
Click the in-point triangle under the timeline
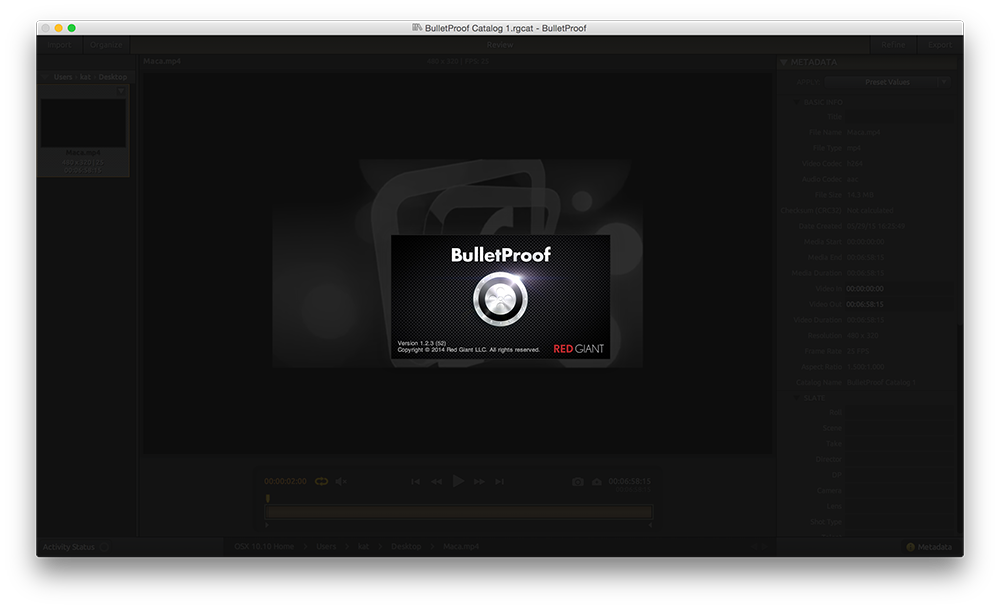pyautogui.click(x=267, y=525)
